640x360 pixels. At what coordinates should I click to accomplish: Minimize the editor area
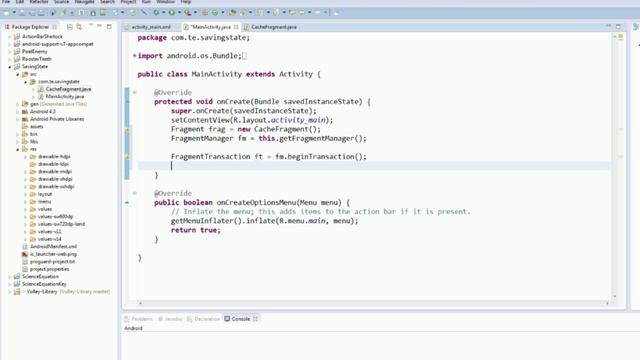click(x=608, y=26)
